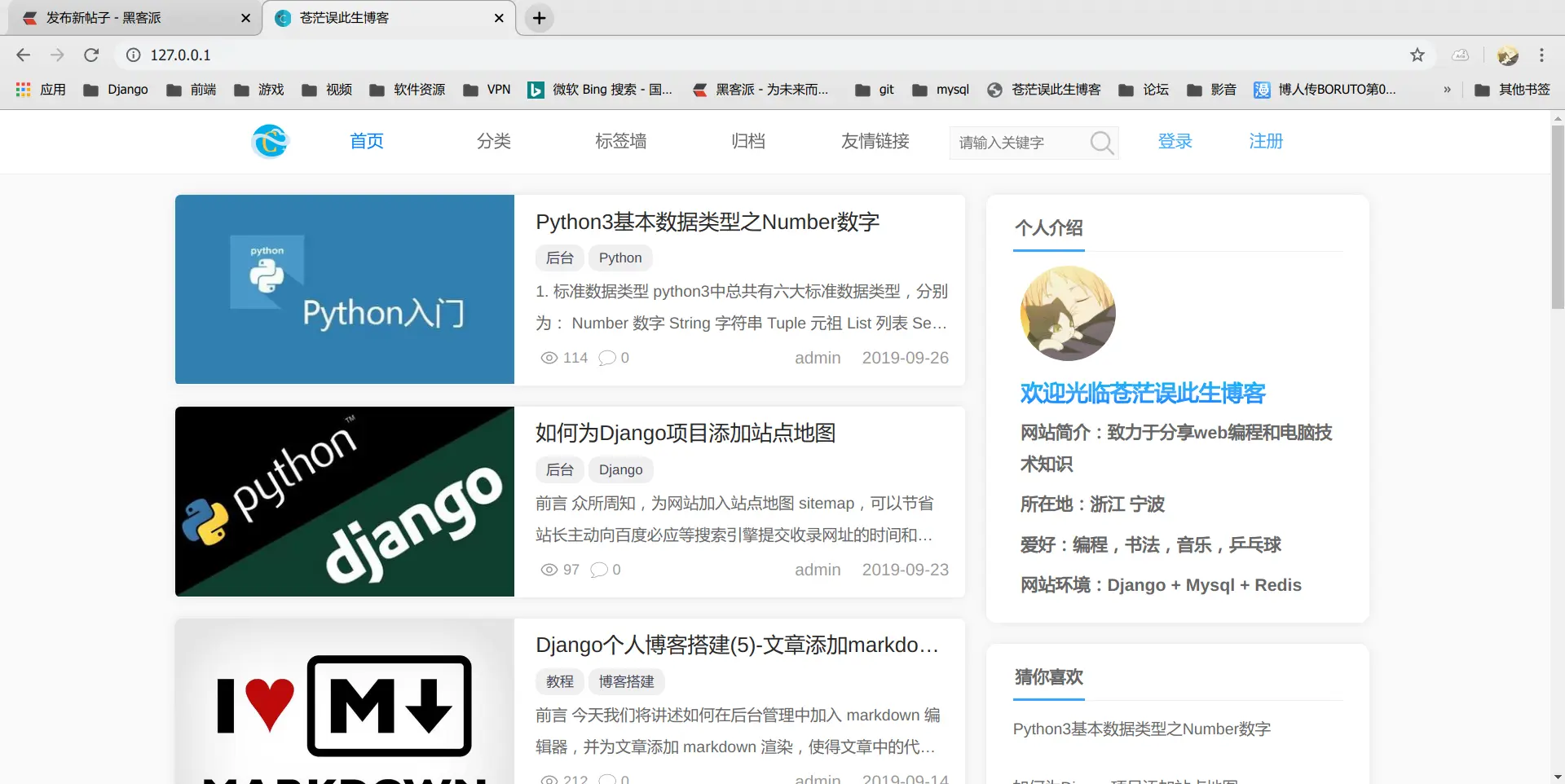This screenshot has width=1565, height=784.
Task: Click the comment icon on sitemap article
Action: pyautogui.click(x=599, y=570)
